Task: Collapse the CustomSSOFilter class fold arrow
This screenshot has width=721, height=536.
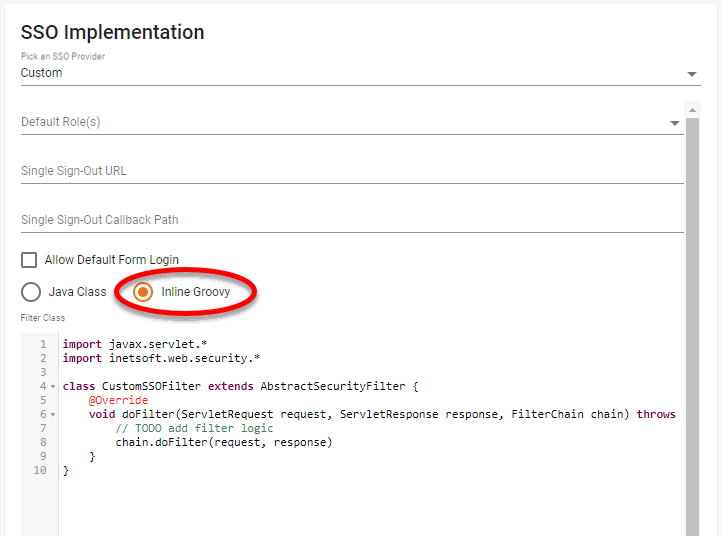Action: (x=52, y=386)
